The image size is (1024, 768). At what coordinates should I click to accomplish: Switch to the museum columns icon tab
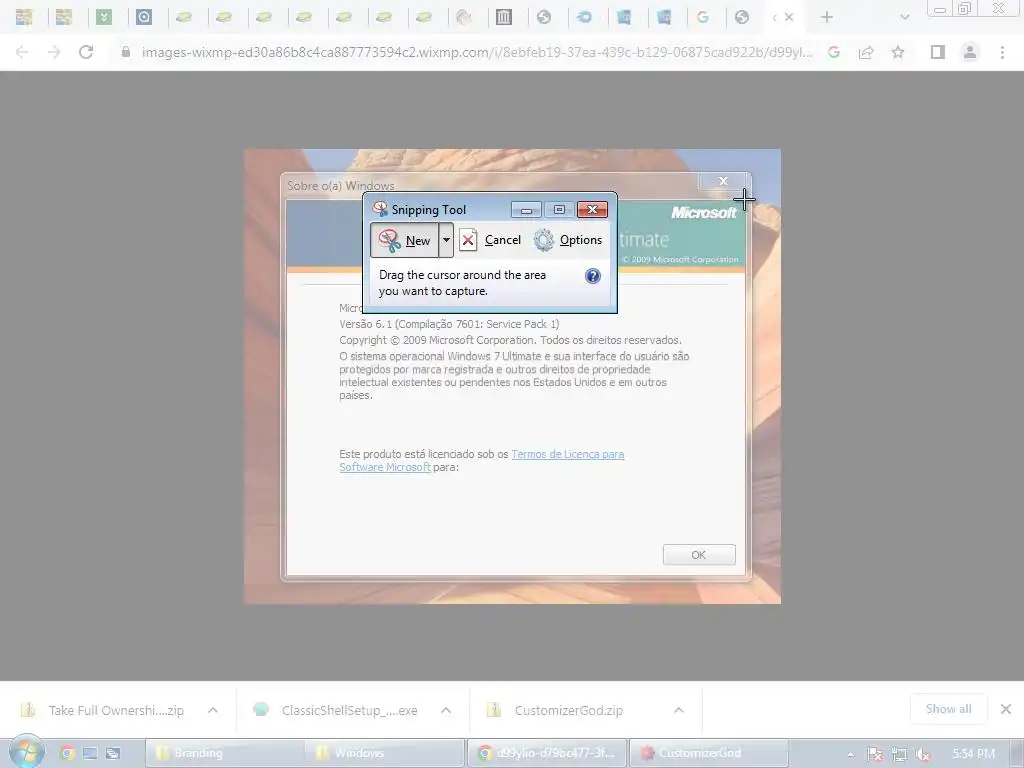(x=504, y=17)
